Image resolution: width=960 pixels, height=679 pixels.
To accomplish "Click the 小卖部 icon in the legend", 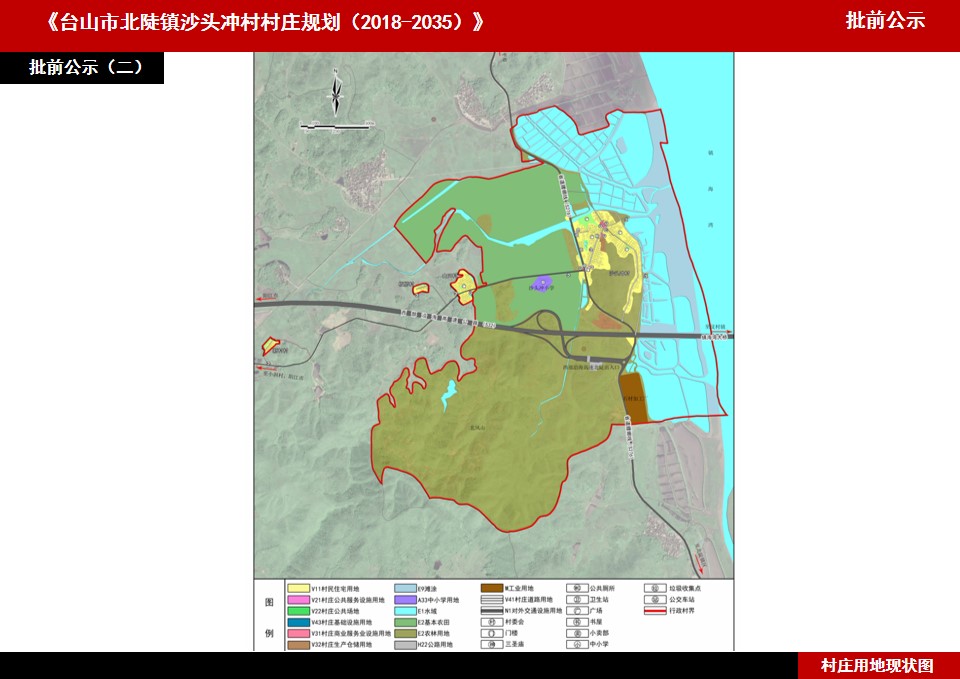I will tap(576, 633).
